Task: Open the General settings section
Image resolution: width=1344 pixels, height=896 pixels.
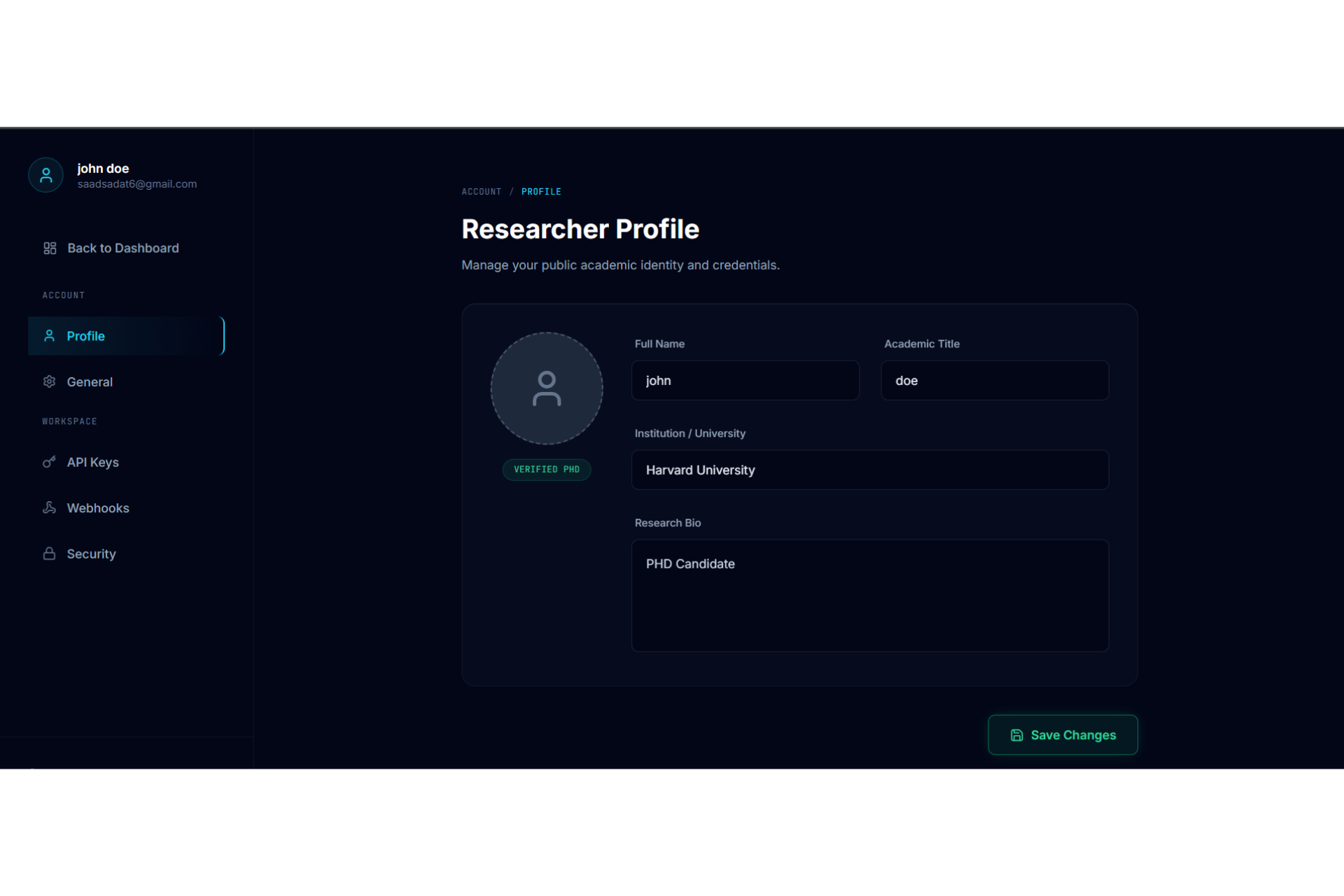Action: (x=90, y=382)
